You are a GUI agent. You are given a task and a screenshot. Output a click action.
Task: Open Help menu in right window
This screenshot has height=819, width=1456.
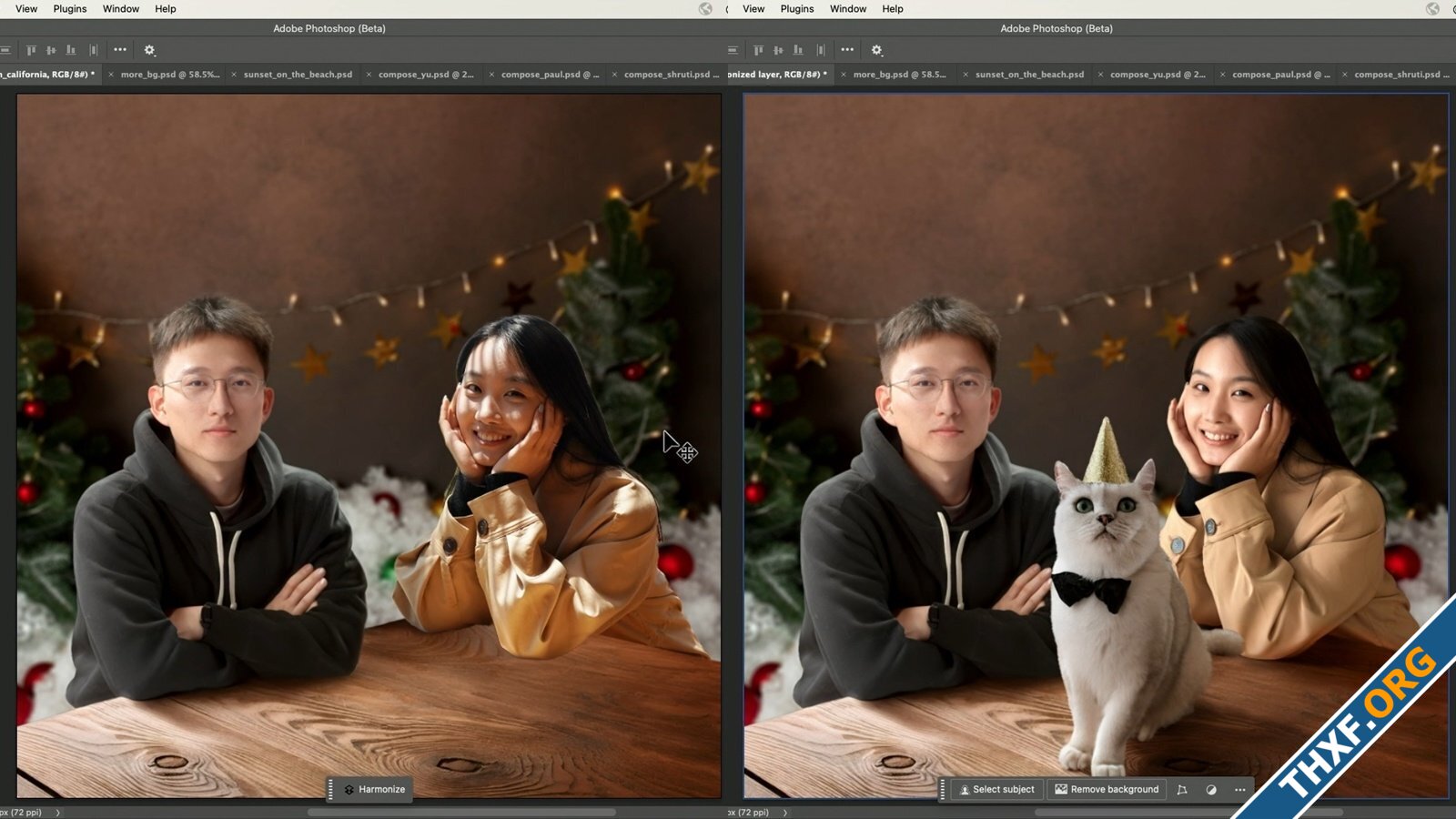pyautogui.click(x=893, y=9)
